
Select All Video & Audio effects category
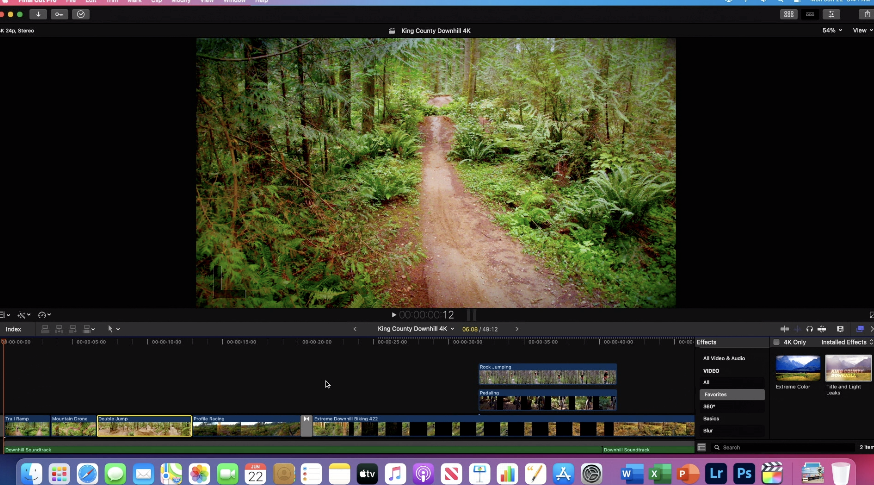724,358
